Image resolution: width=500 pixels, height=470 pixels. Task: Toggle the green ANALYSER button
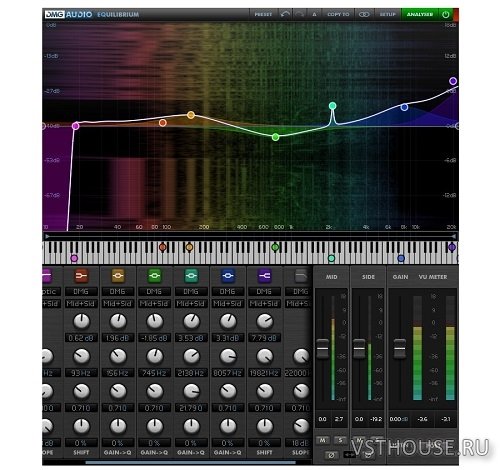point(420,14)
